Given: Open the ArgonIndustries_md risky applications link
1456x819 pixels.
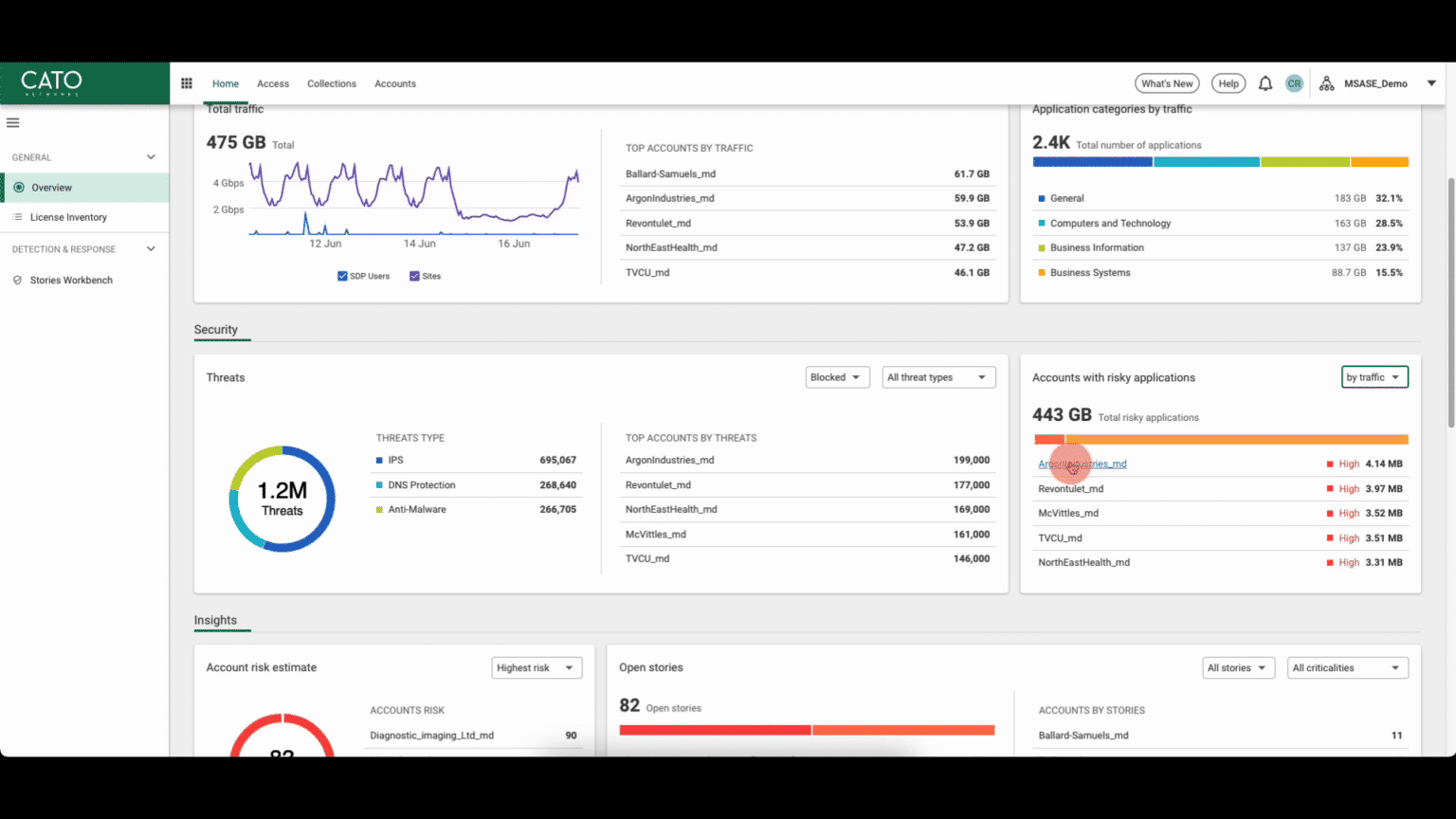Looking at the screenshot, I should pos(1083,464).
